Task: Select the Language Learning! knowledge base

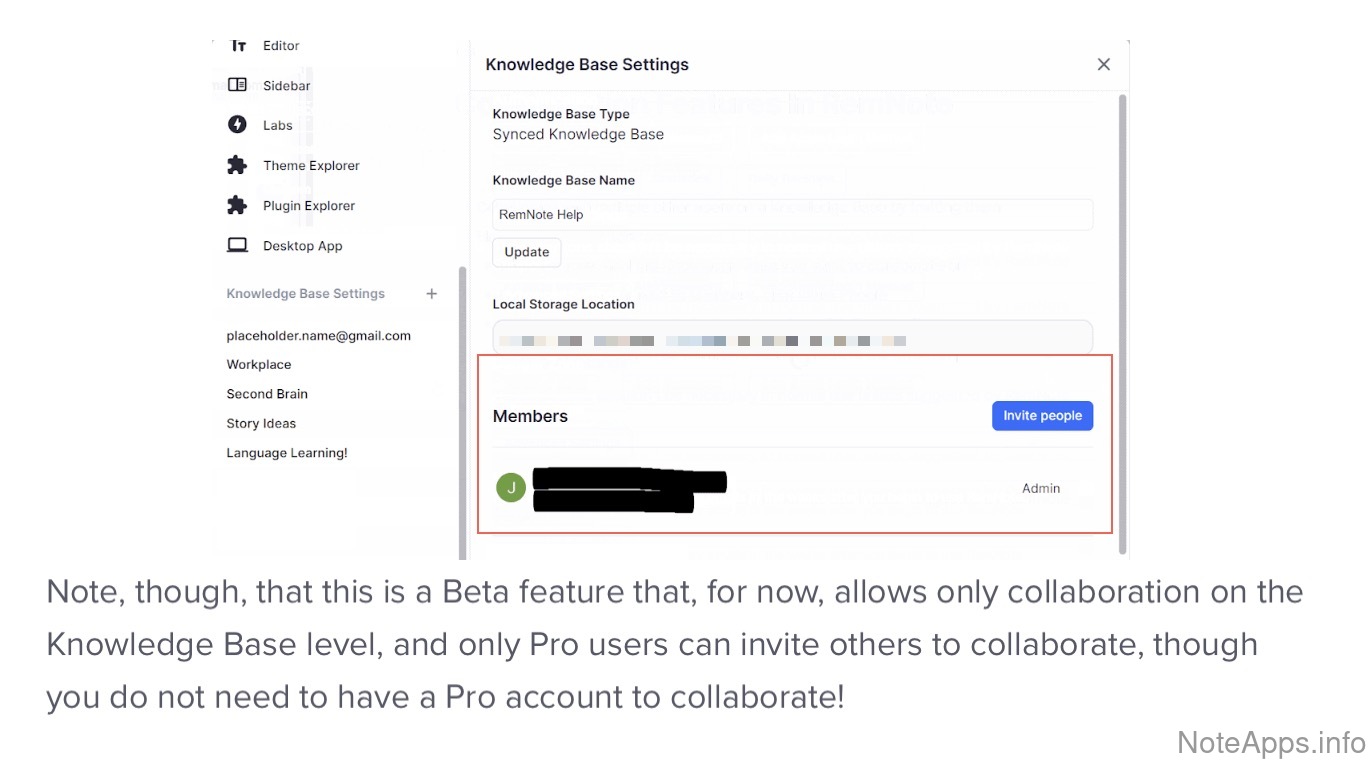Action: pos(287,453)
